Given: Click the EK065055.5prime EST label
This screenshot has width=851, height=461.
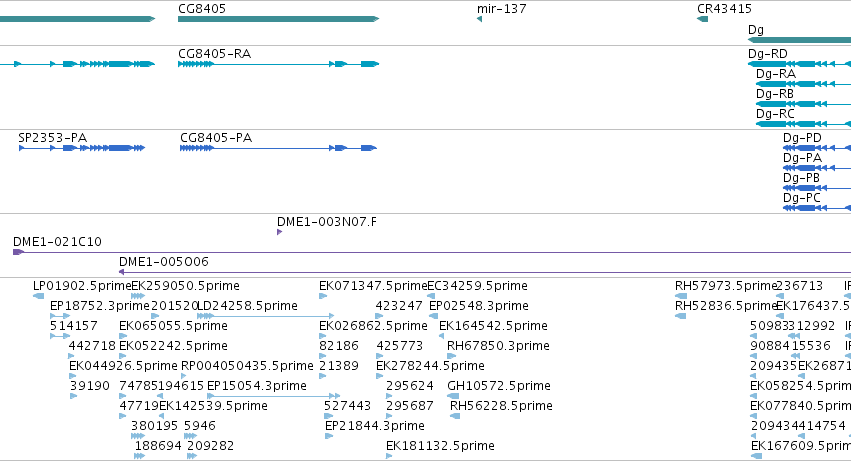Looking at the screenshot, I should (x=173, y=326).
